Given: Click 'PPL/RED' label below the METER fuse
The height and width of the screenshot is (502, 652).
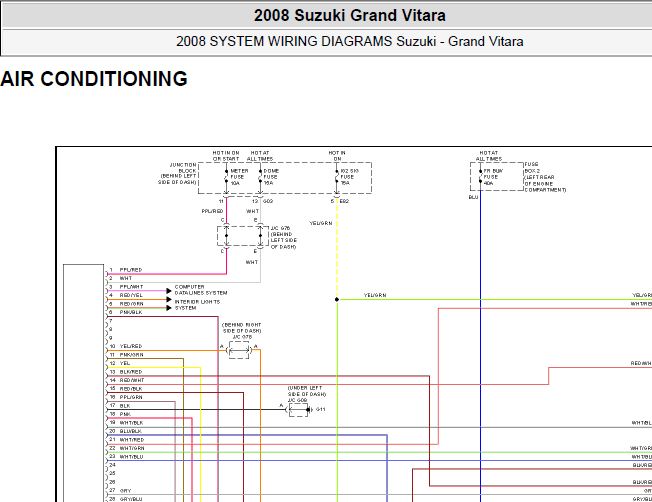Looking at the screenshot, I should [212, 211].
